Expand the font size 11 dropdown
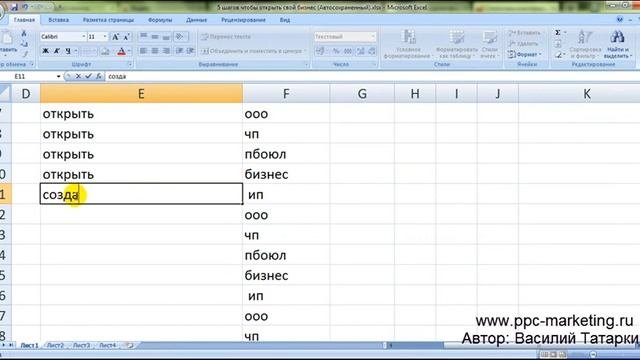The height and width of the screenshot is (360, 640). coord(105,37)
